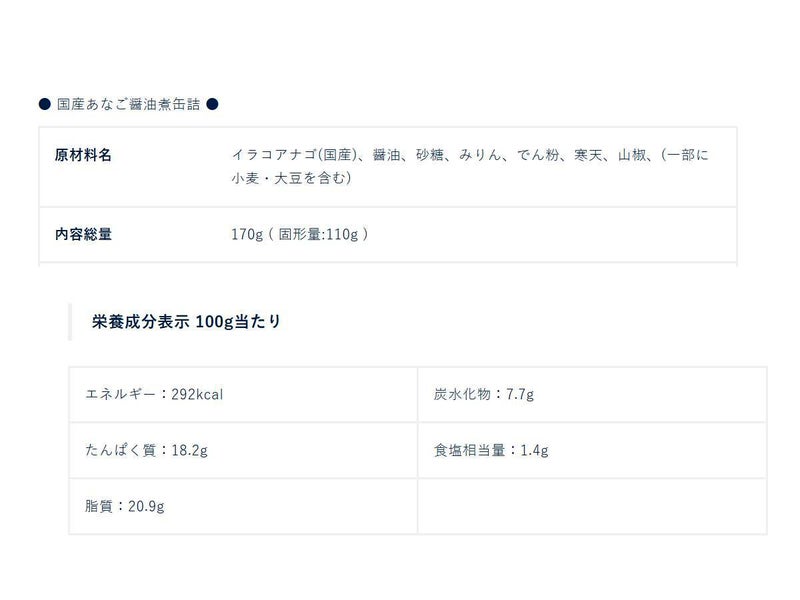Click the 原材料名 row label
The height and width of the screenshot is (600, 800).
pyautogui.click(x=83, y=155)
